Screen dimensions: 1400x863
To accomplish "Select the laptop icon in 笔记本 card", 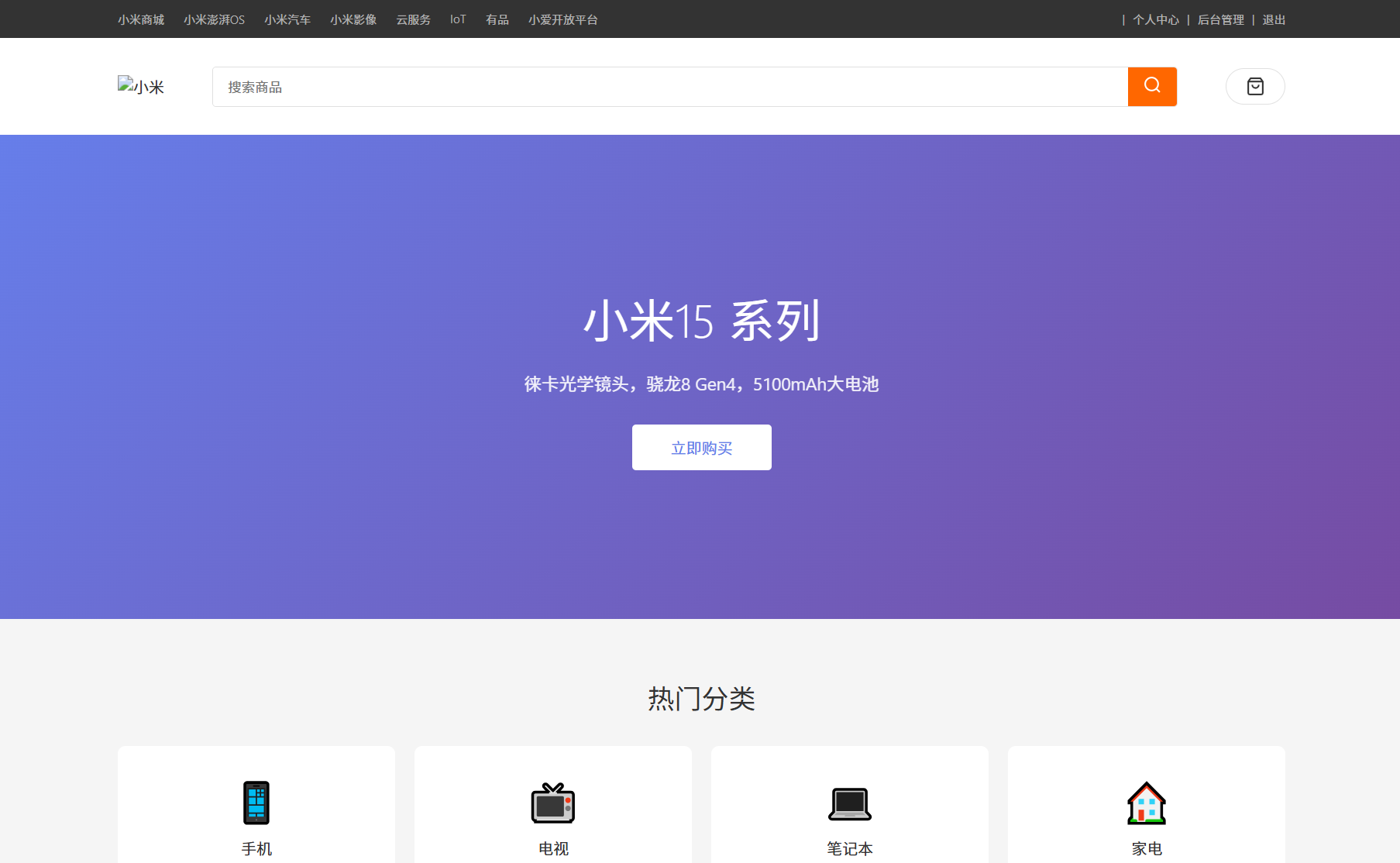I will (x=850, y=803).
